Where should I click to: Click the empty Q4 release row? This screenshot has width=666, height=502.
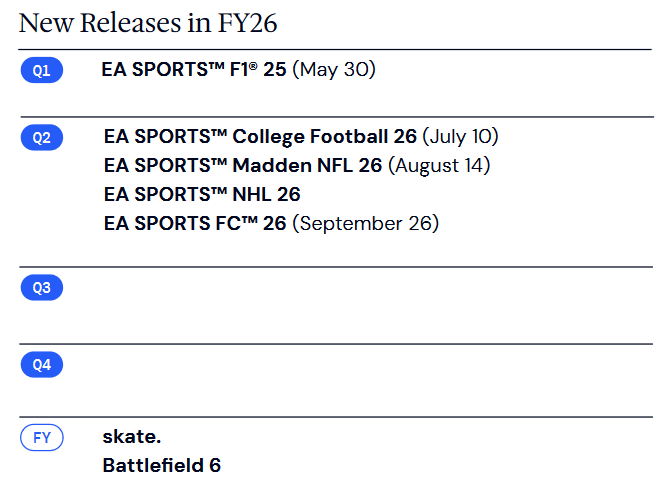[x=336, y=381]
